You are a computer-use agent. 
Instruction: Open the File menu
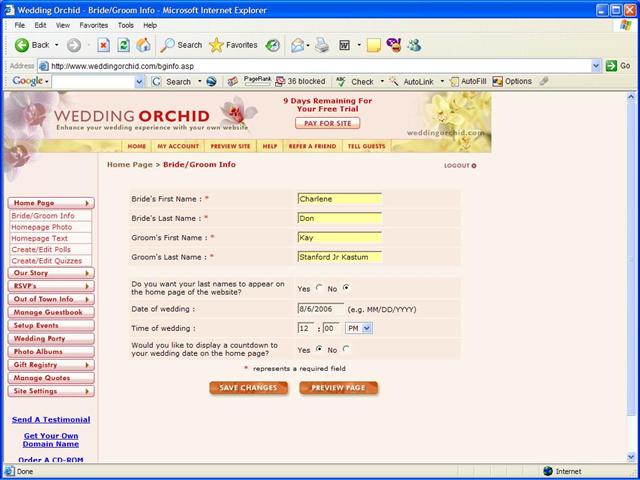[x=20, y=25]
